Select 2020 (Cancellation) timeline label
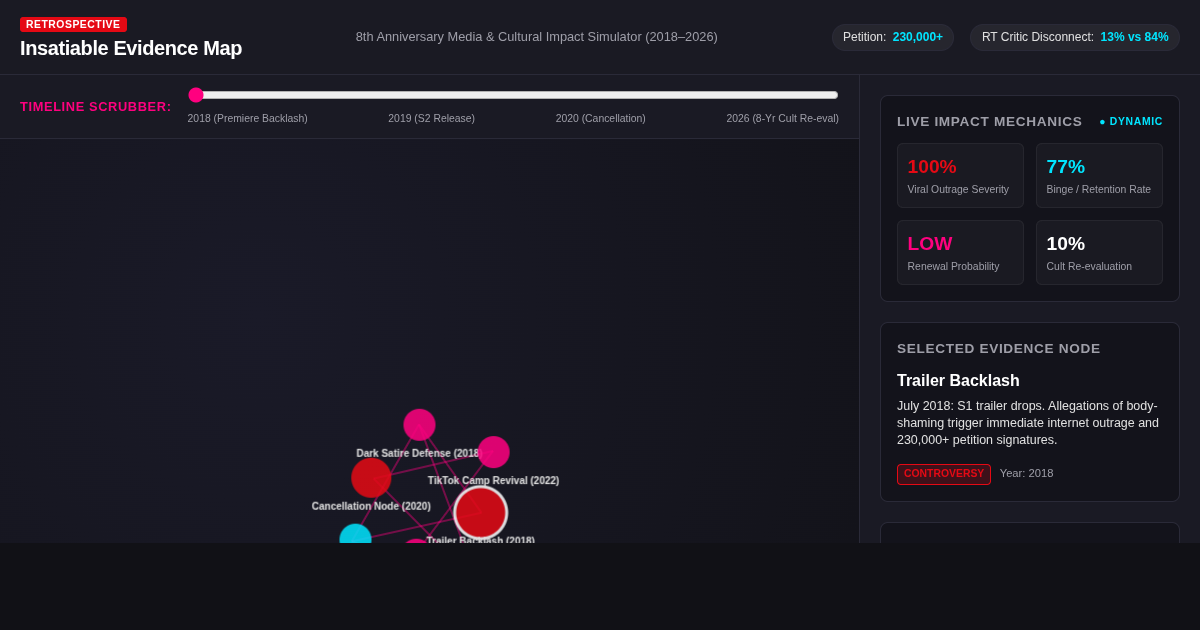Viewport: 1200px width, 630px height. [x=600, y=118]
